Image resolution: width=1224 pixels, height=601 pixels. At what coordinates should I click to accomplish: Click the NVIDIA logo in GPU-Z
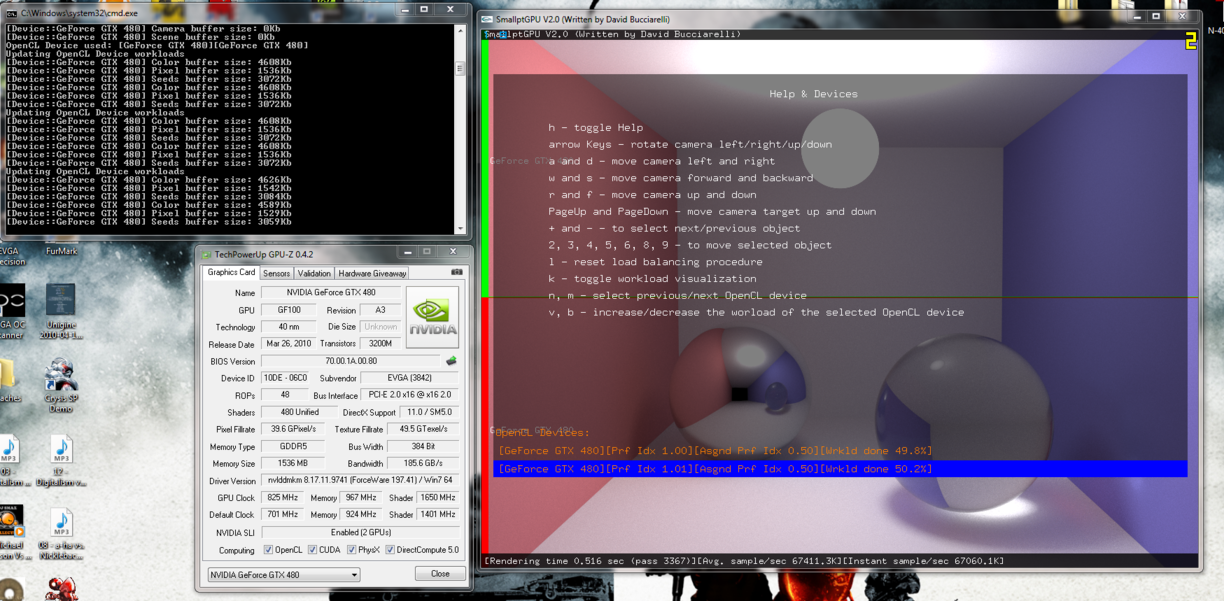point(433,317)
